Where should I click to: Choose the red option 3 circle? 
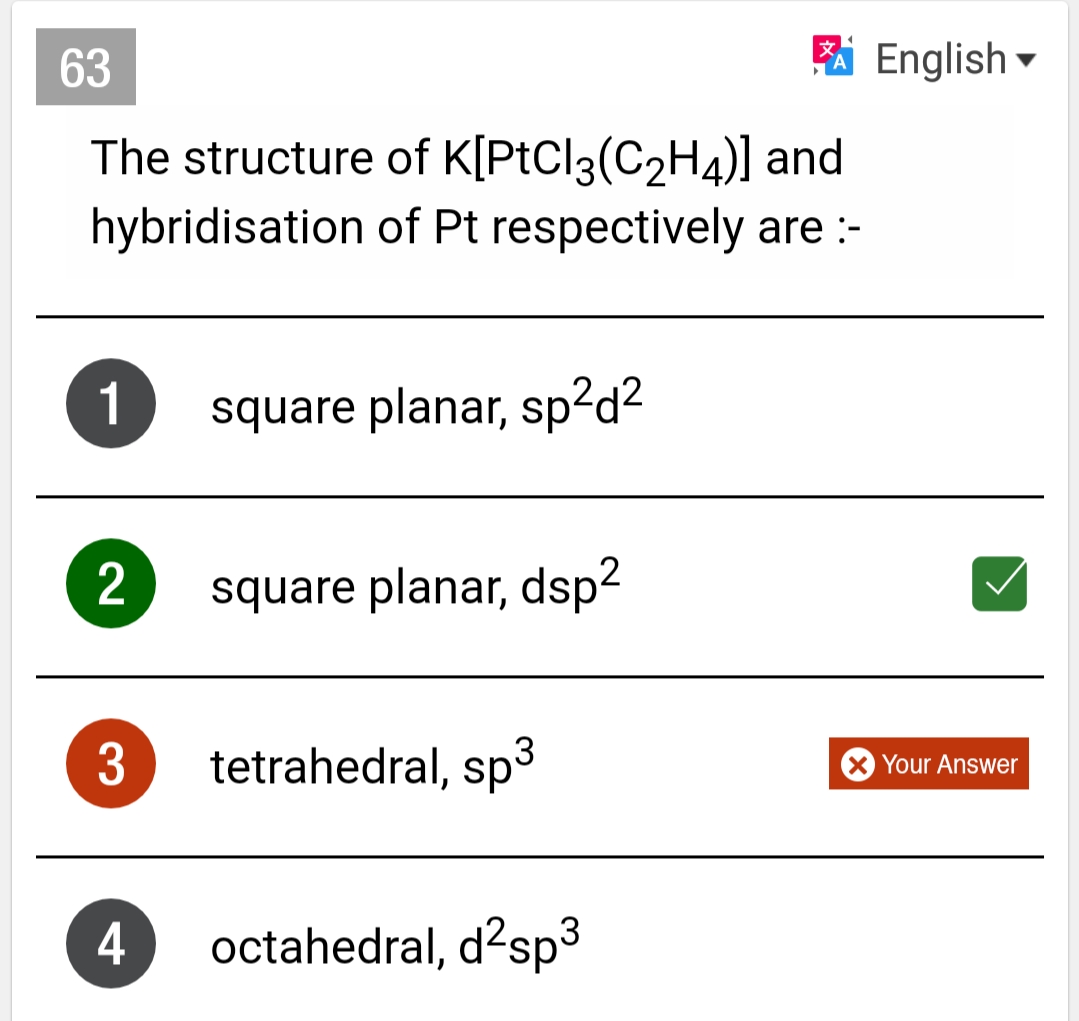click(x=111, y=764)
